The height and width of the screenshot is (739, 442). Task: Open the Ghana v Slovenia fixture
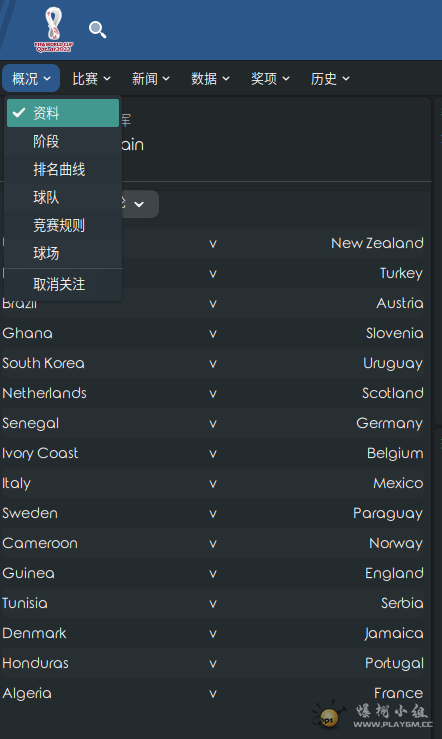click(x=213, y=333)
